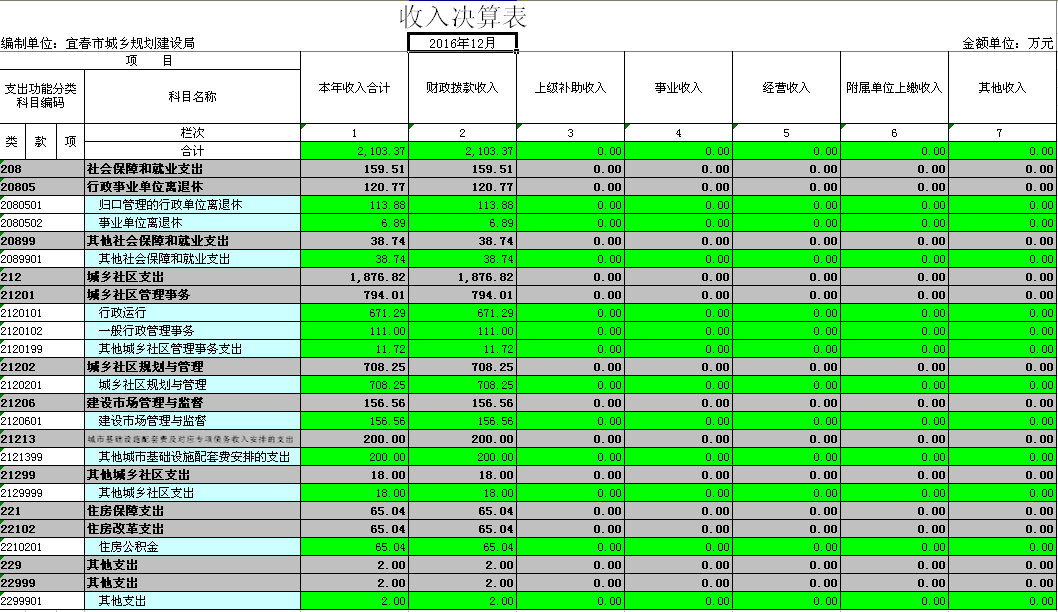
Task: Click the 金额单位：万元 label cell
Action: 1006,43
